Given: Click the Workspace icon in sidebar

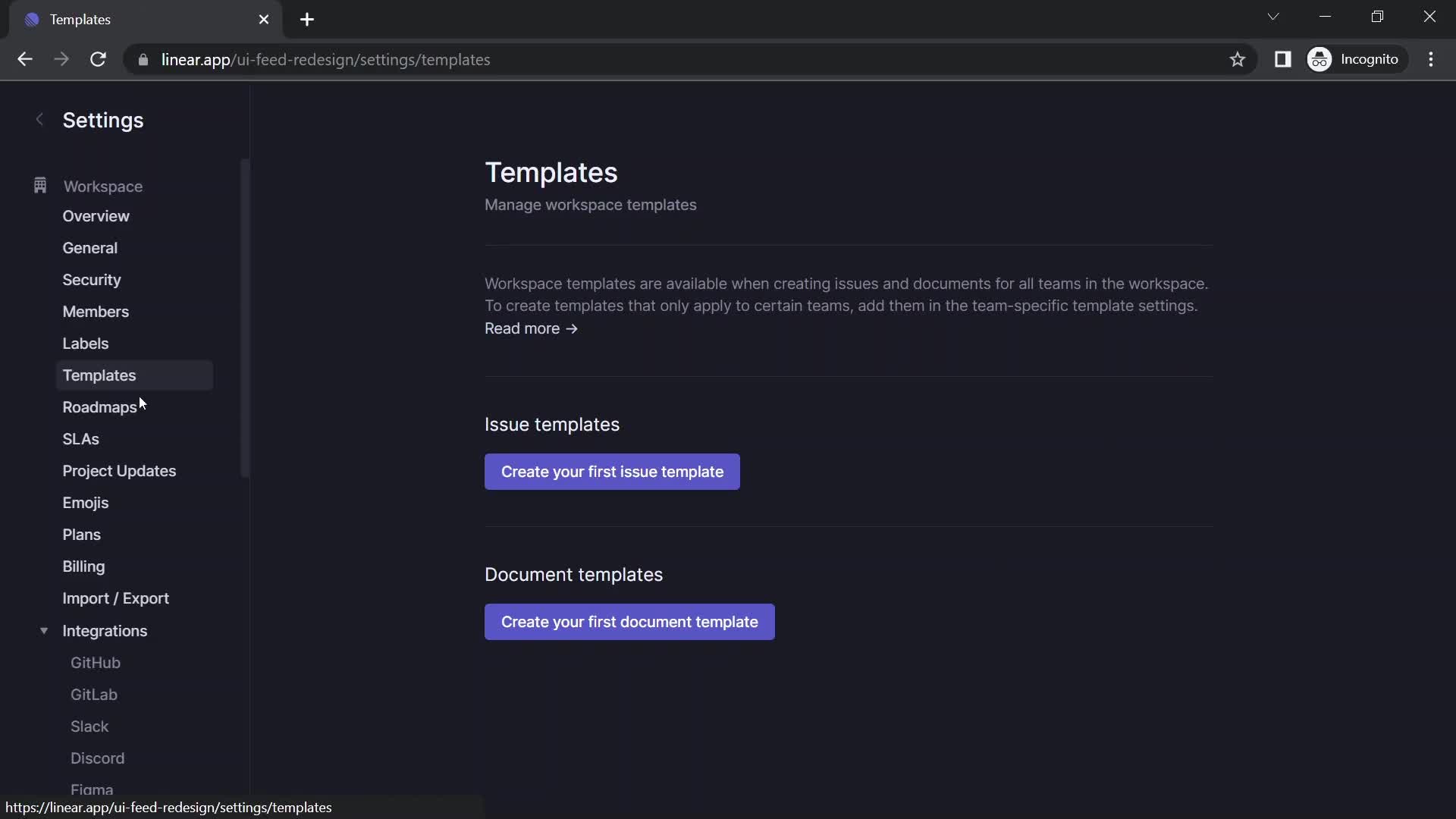Looking at the screenshot, I should pyautogui.click(x=40, y=186).
